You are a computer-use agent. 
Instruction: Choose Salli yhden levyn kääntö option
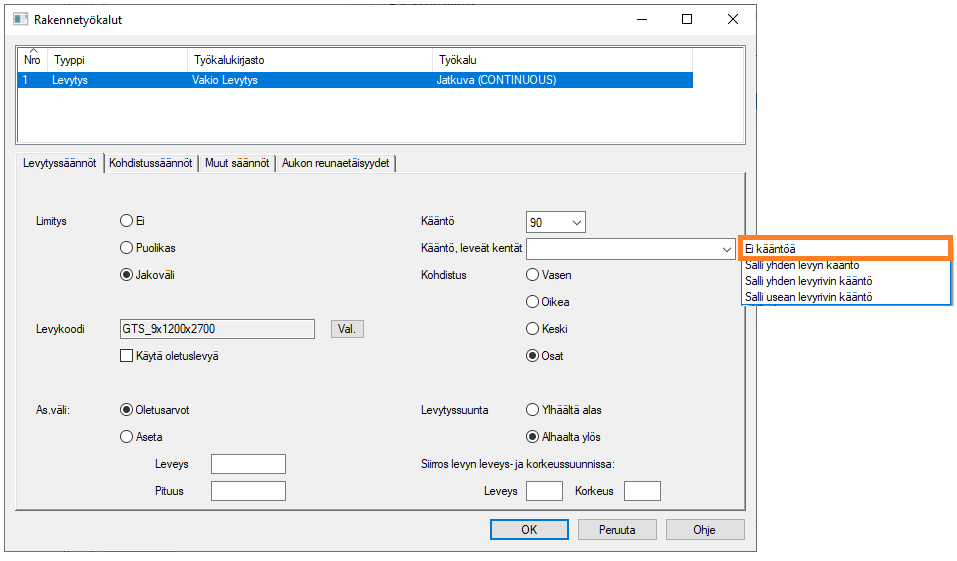846,266
